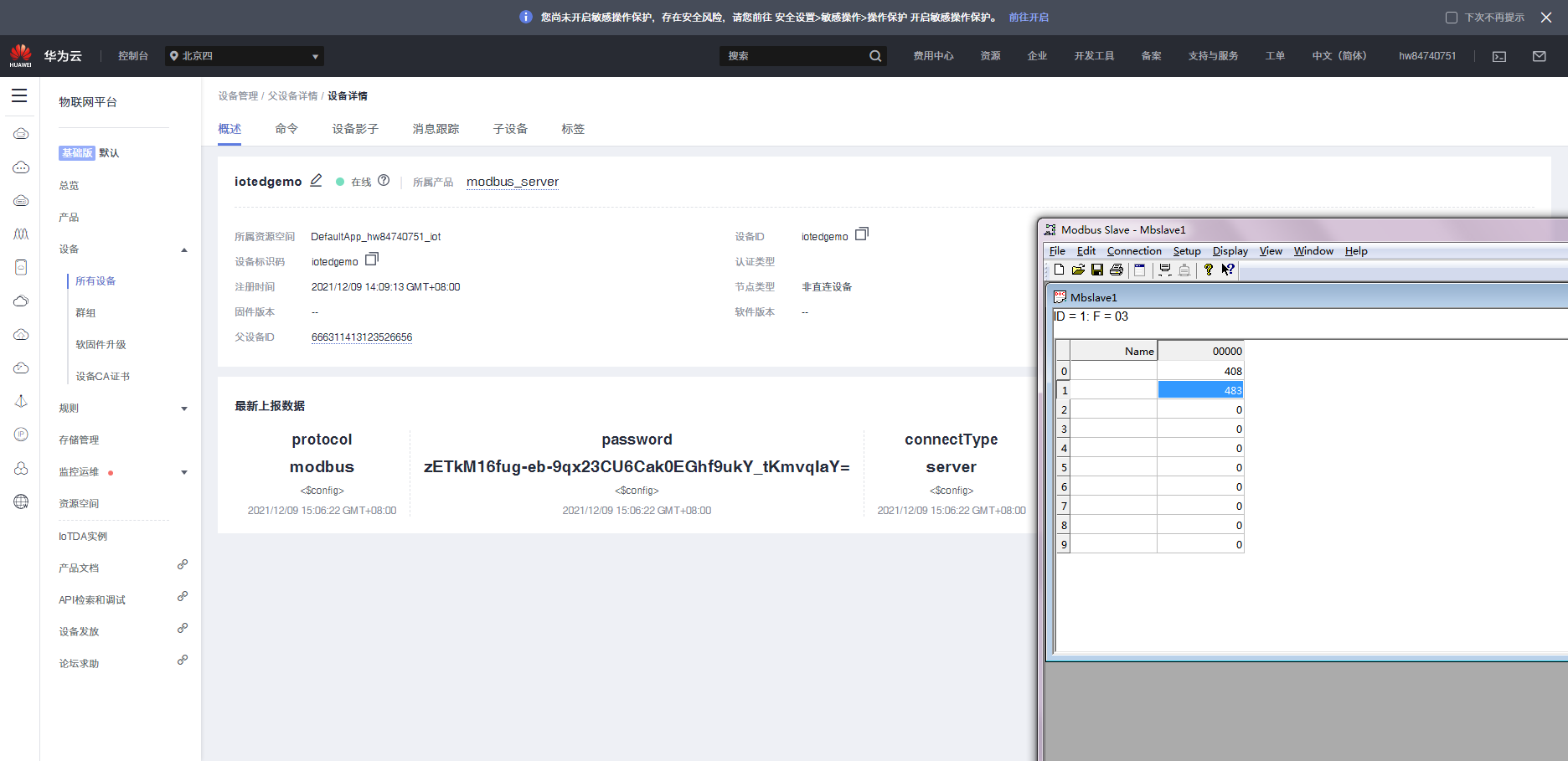The height and width of the screenshot is (761, 1568).
Task: Click the three-circles icon in the left rail
Action: click(x=21, y=468)
